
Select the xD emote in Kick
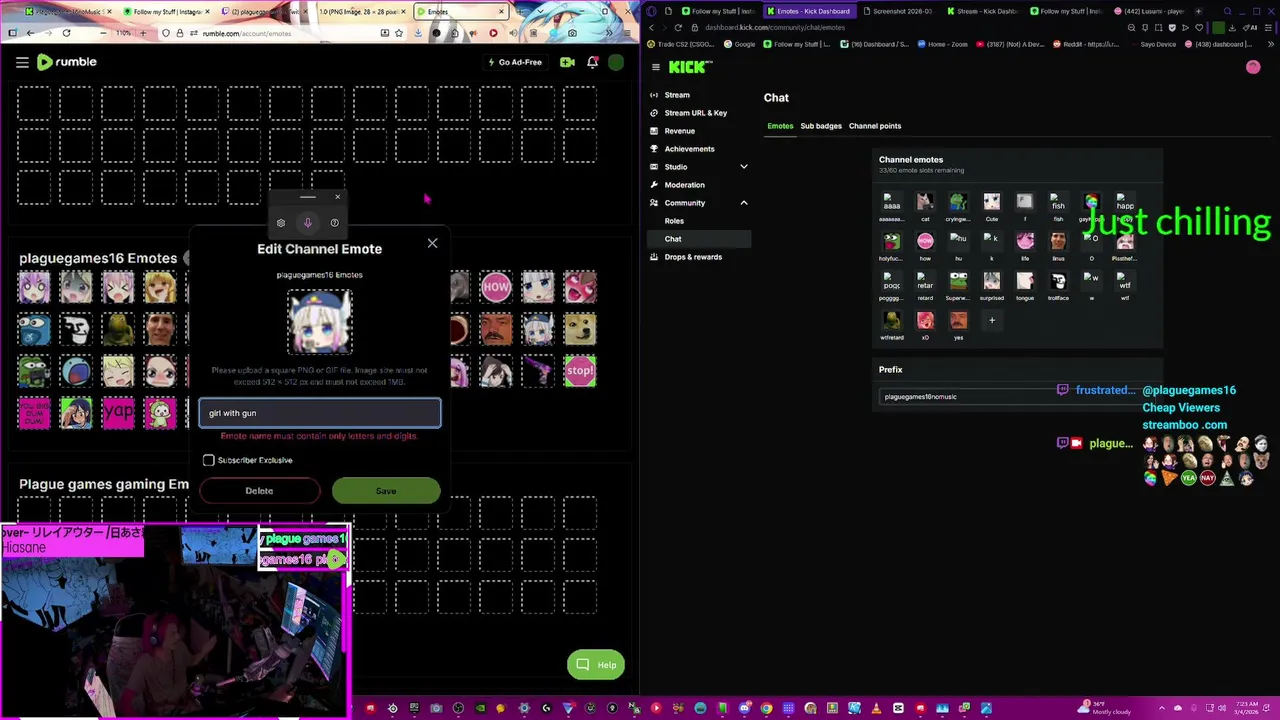pos(925,321)
